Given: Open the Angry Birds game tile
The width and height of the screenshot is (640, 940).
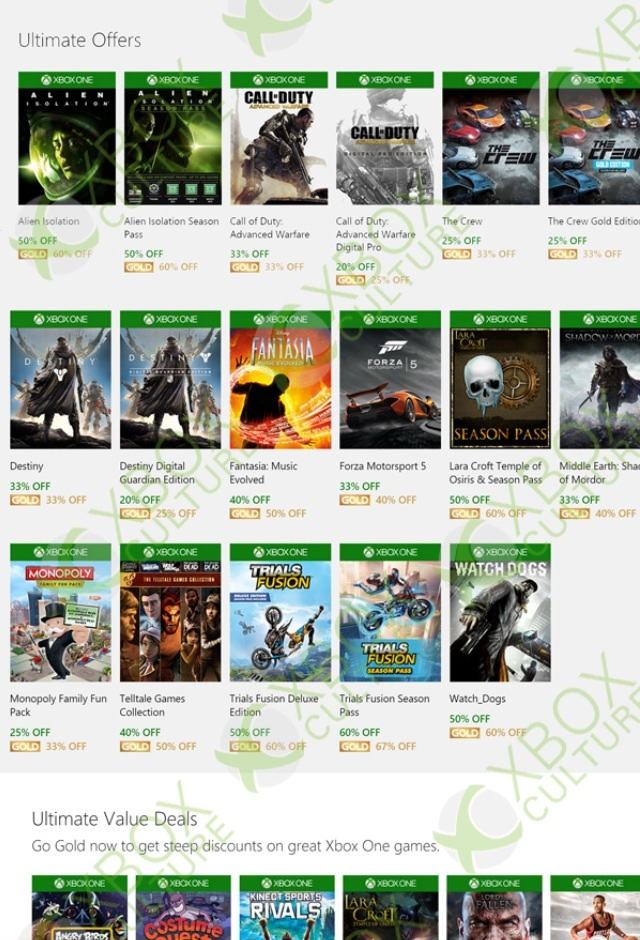Looking at the screenshot, I should tap(80, 907).
